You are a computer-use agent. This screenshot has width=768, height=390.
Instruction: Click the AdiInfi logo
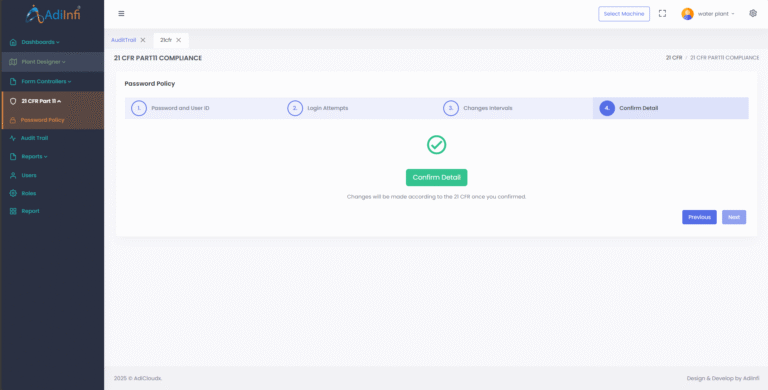coord(52,14)
